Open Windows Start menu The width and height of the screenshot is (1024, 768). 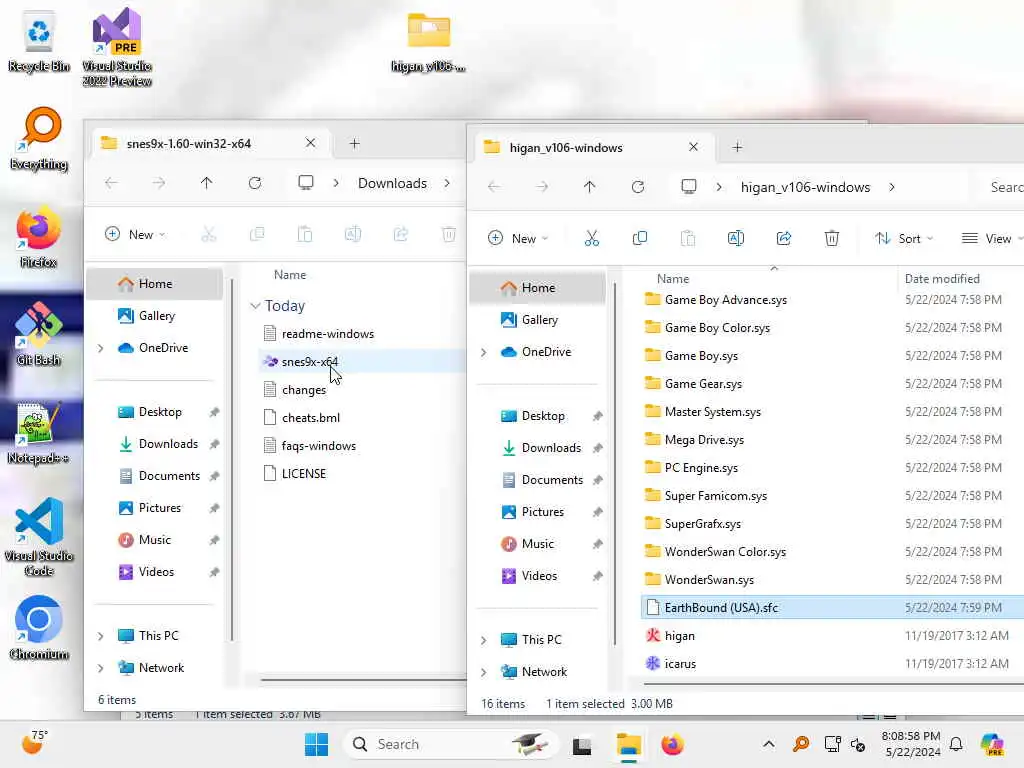[x=317, y=744]
